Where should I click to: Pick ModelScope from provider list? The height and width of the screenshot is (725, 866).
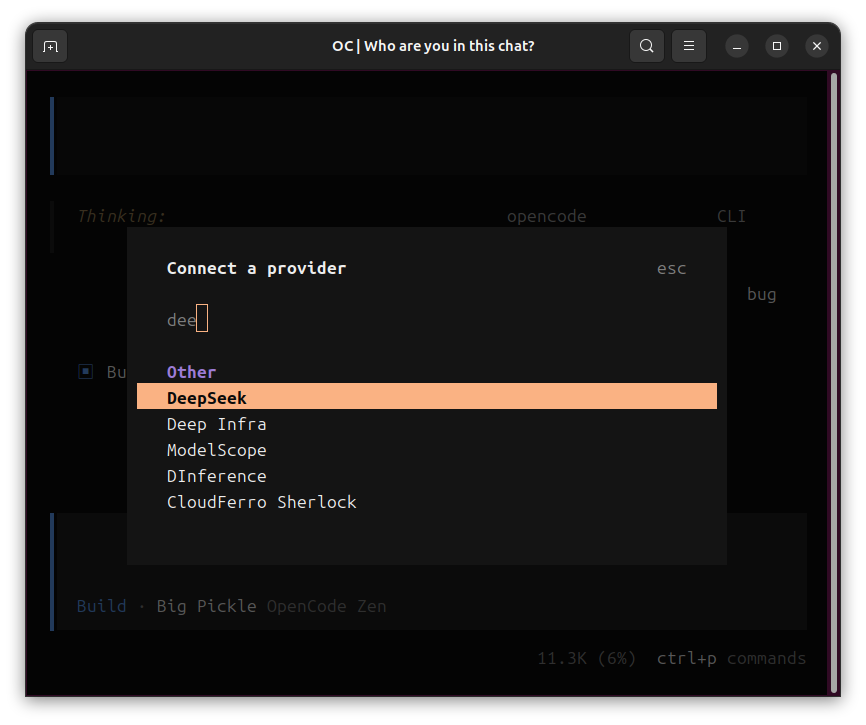pyautogui.click(x=427, y=450)
